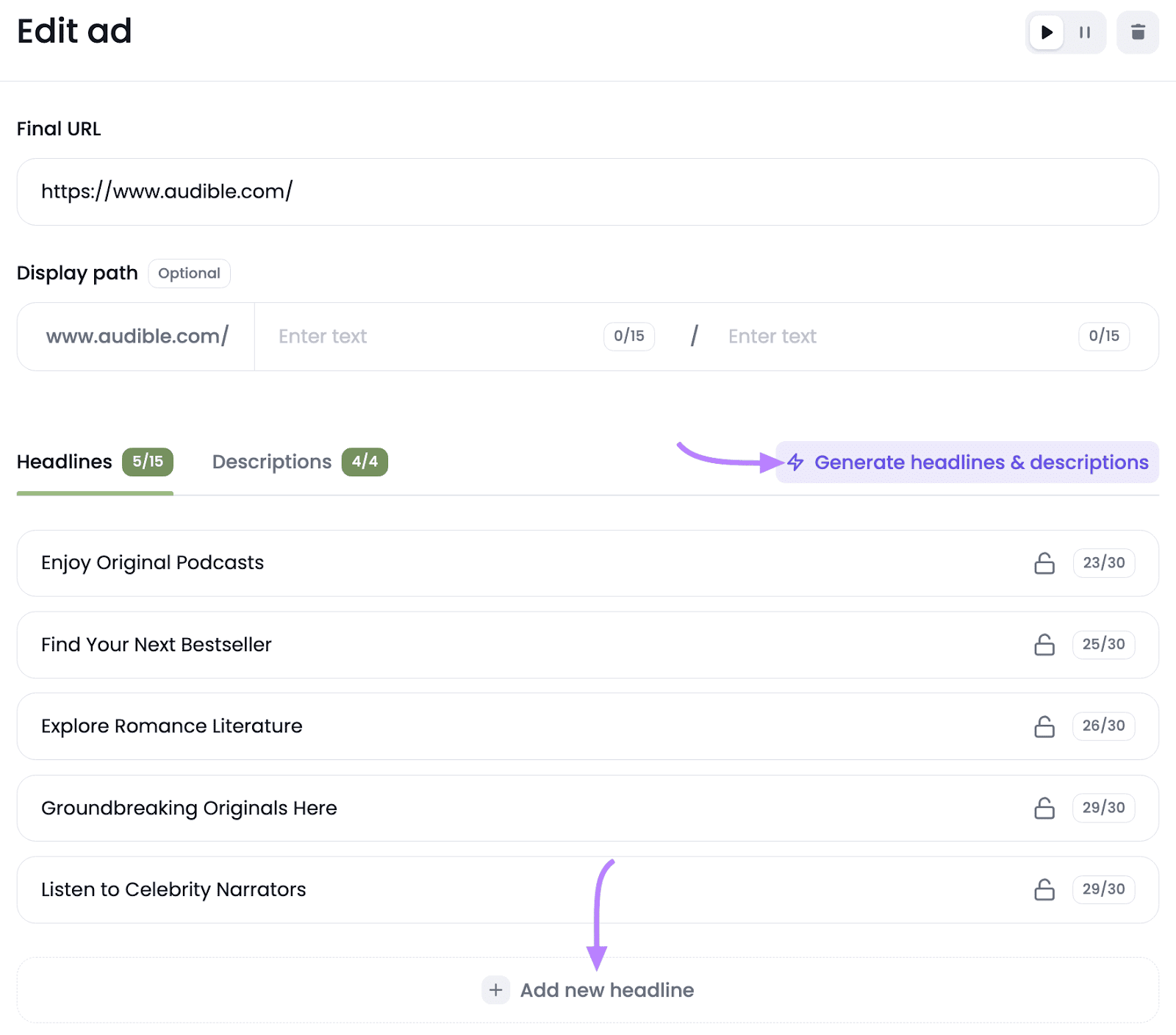Click the Final URL label
This screenshot has height=1035, width=1176.
pos(59,129)
